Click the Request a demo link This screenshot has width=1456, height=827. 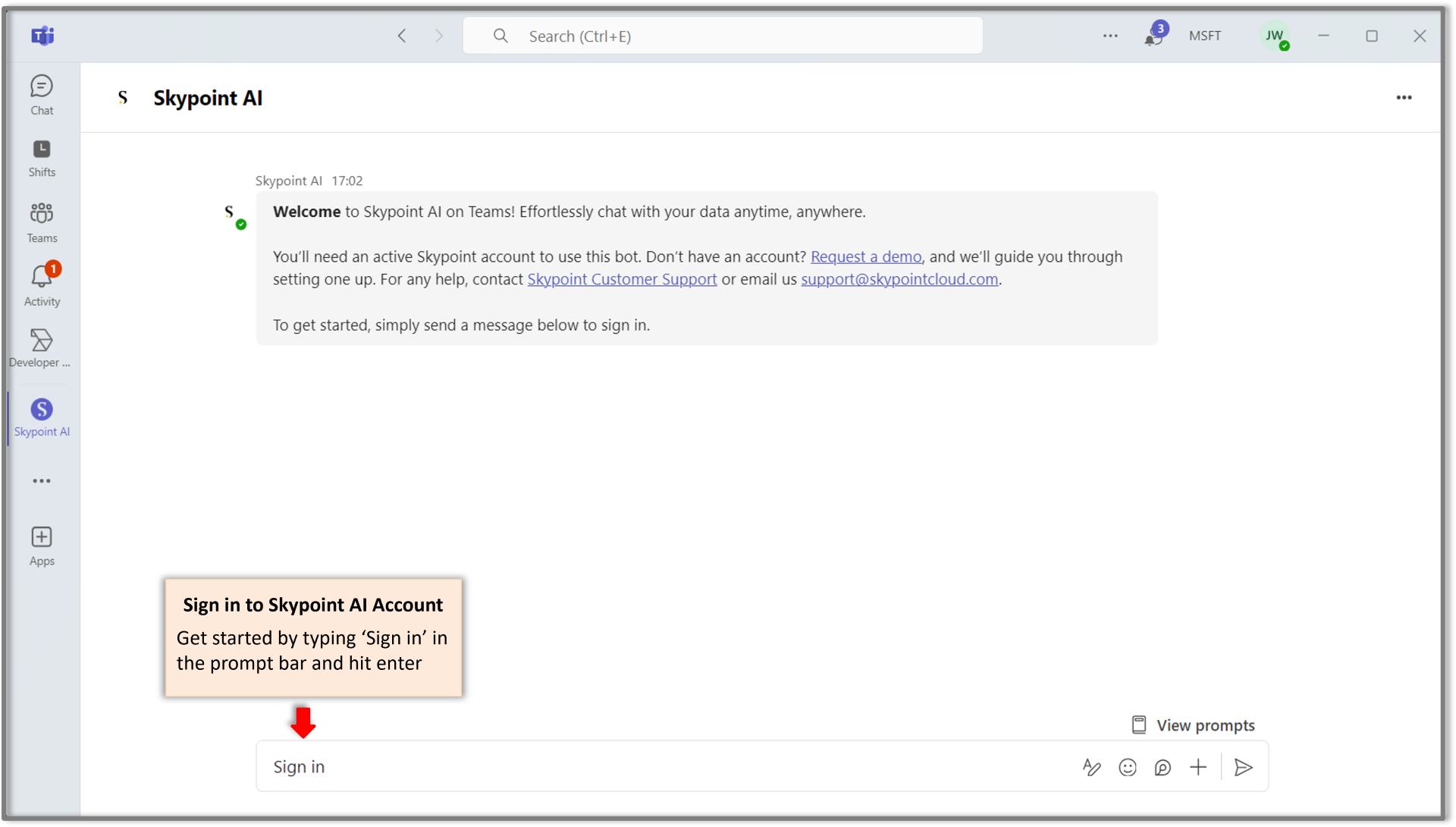[864, 256]
